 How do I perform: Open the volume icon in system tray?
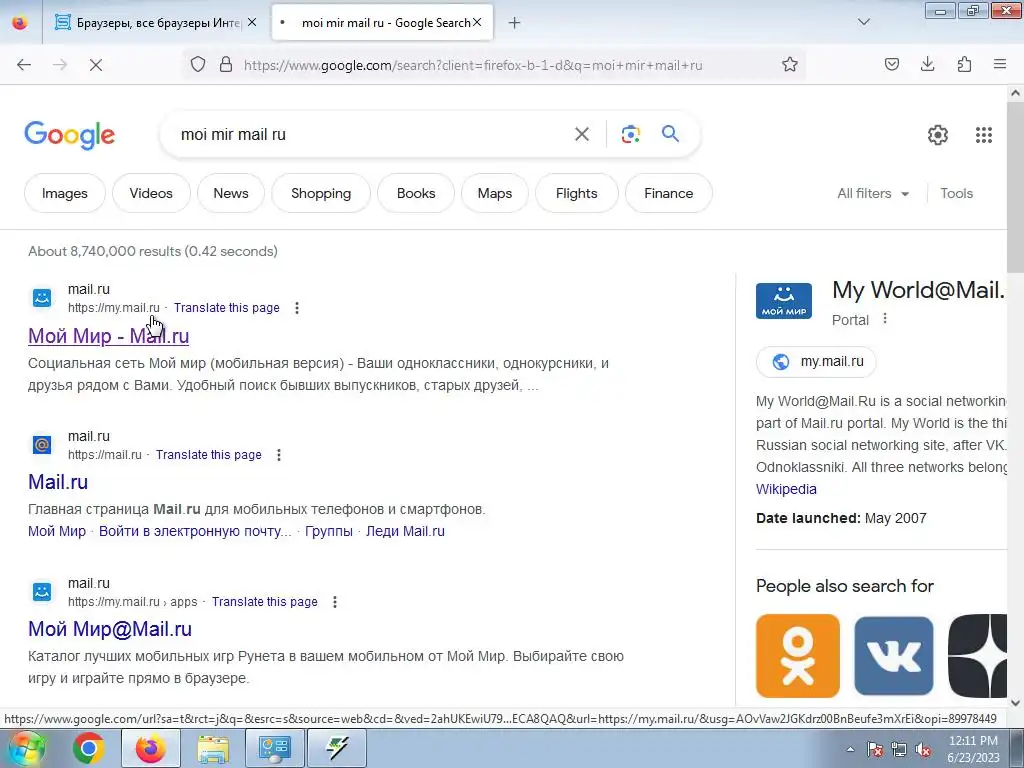(x=923, y=750)
